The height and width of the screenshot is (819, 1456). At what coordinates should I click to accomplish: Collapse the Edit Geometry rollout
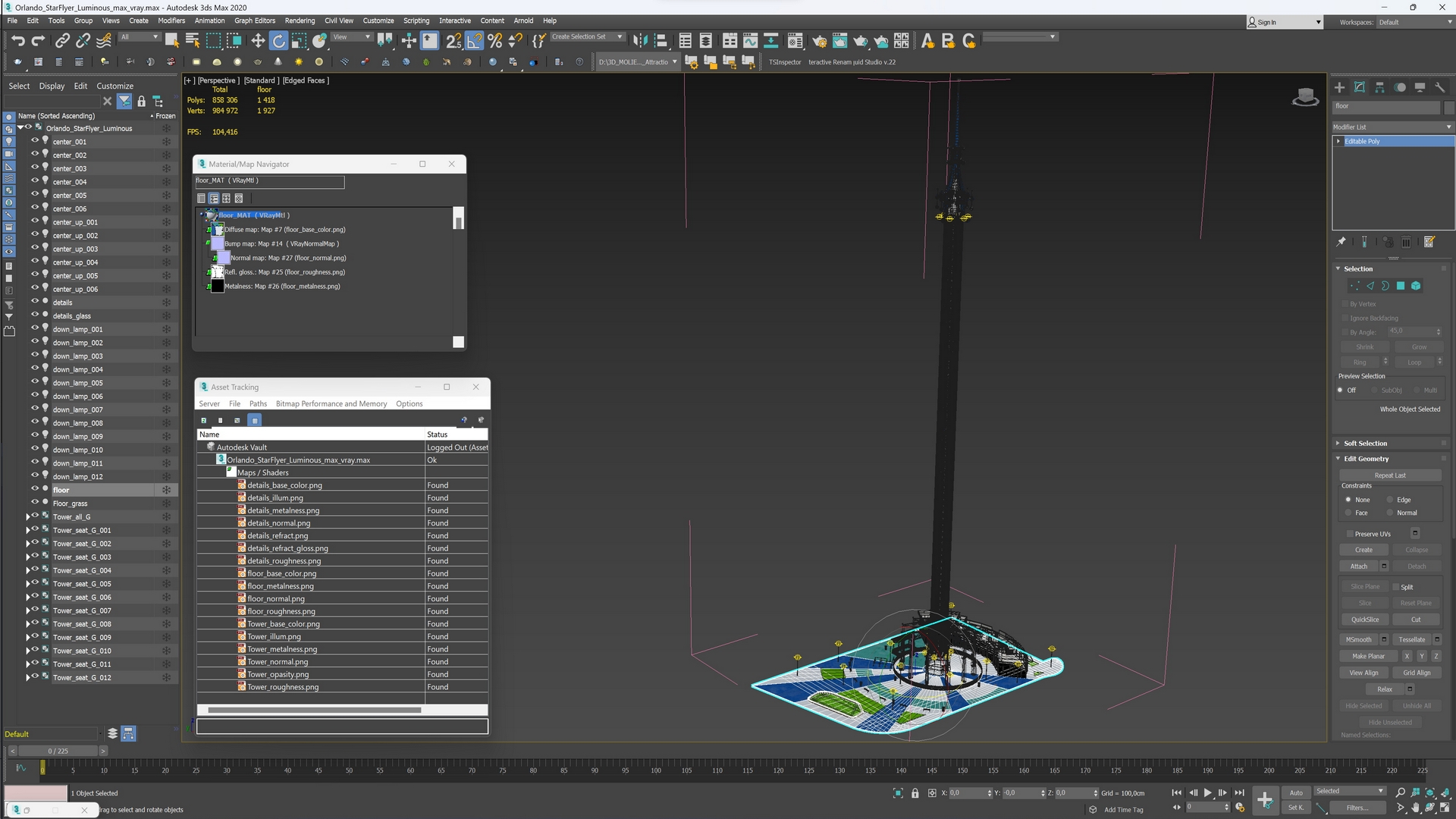[x=1367, y=459]
